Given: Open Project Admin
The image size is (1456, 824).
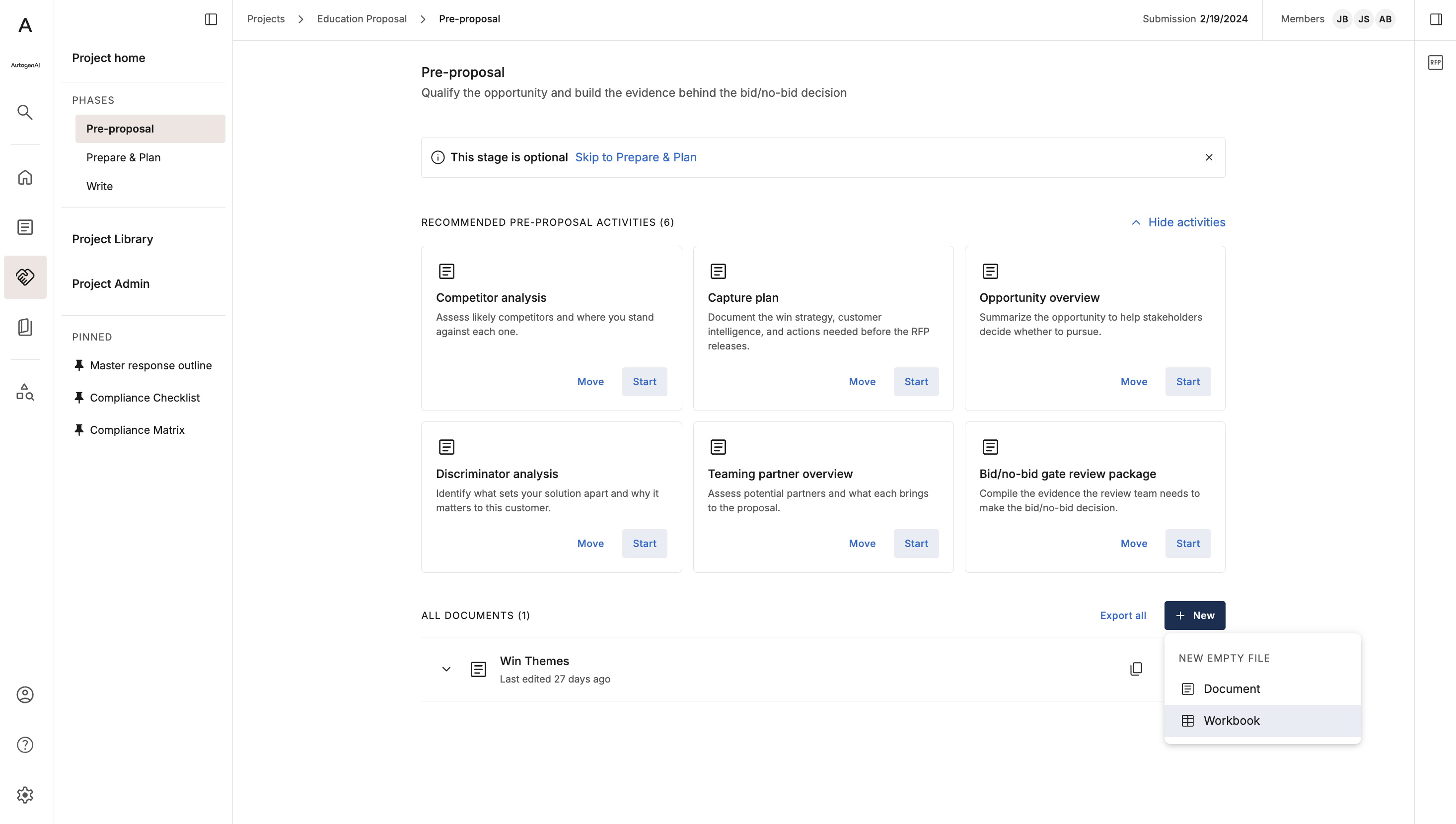Looking at the screenshot, I should click(110, 283).
